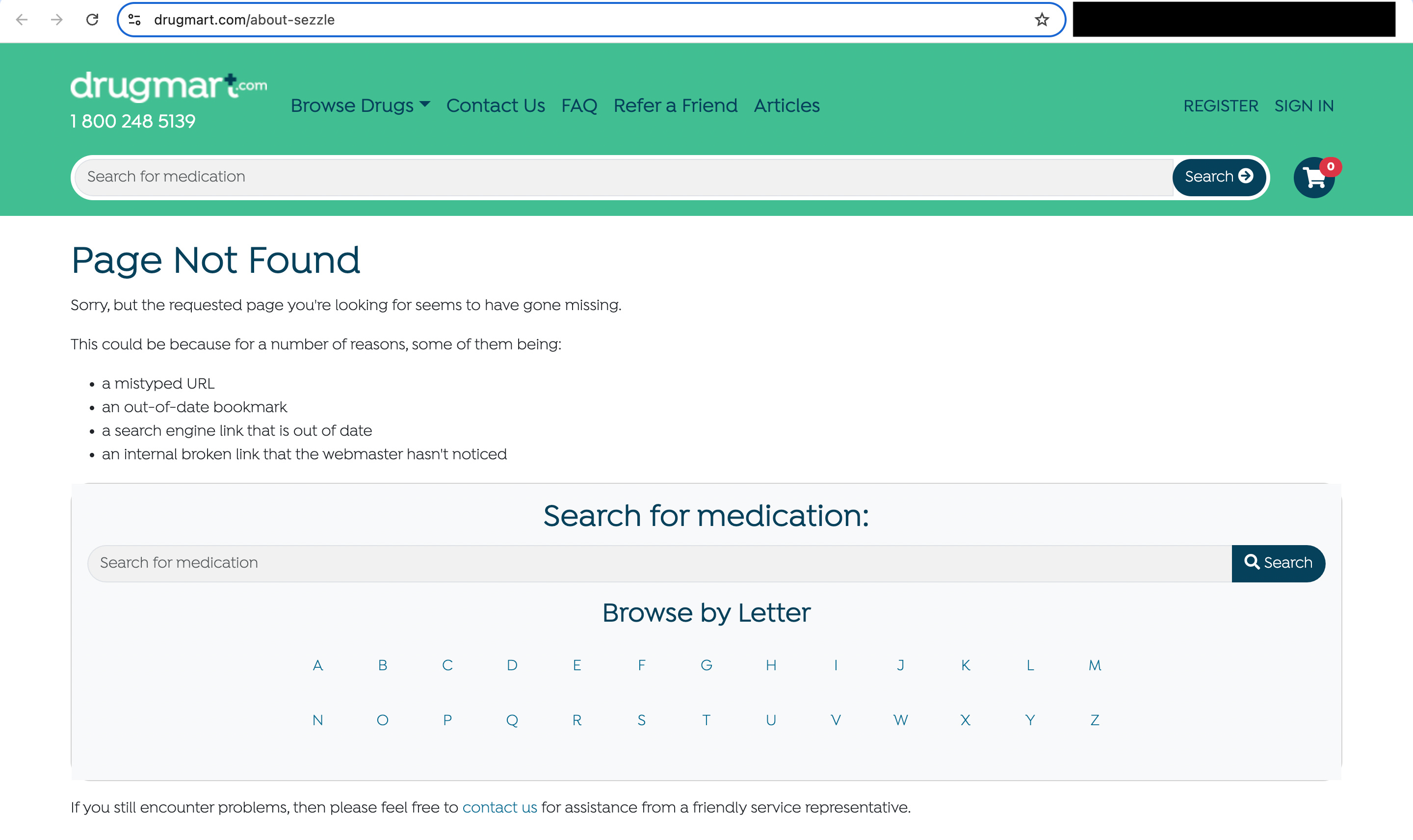Click the drugmart.com logo
The height and width of the screenshot is (840, 1413).
click(169, 87)
